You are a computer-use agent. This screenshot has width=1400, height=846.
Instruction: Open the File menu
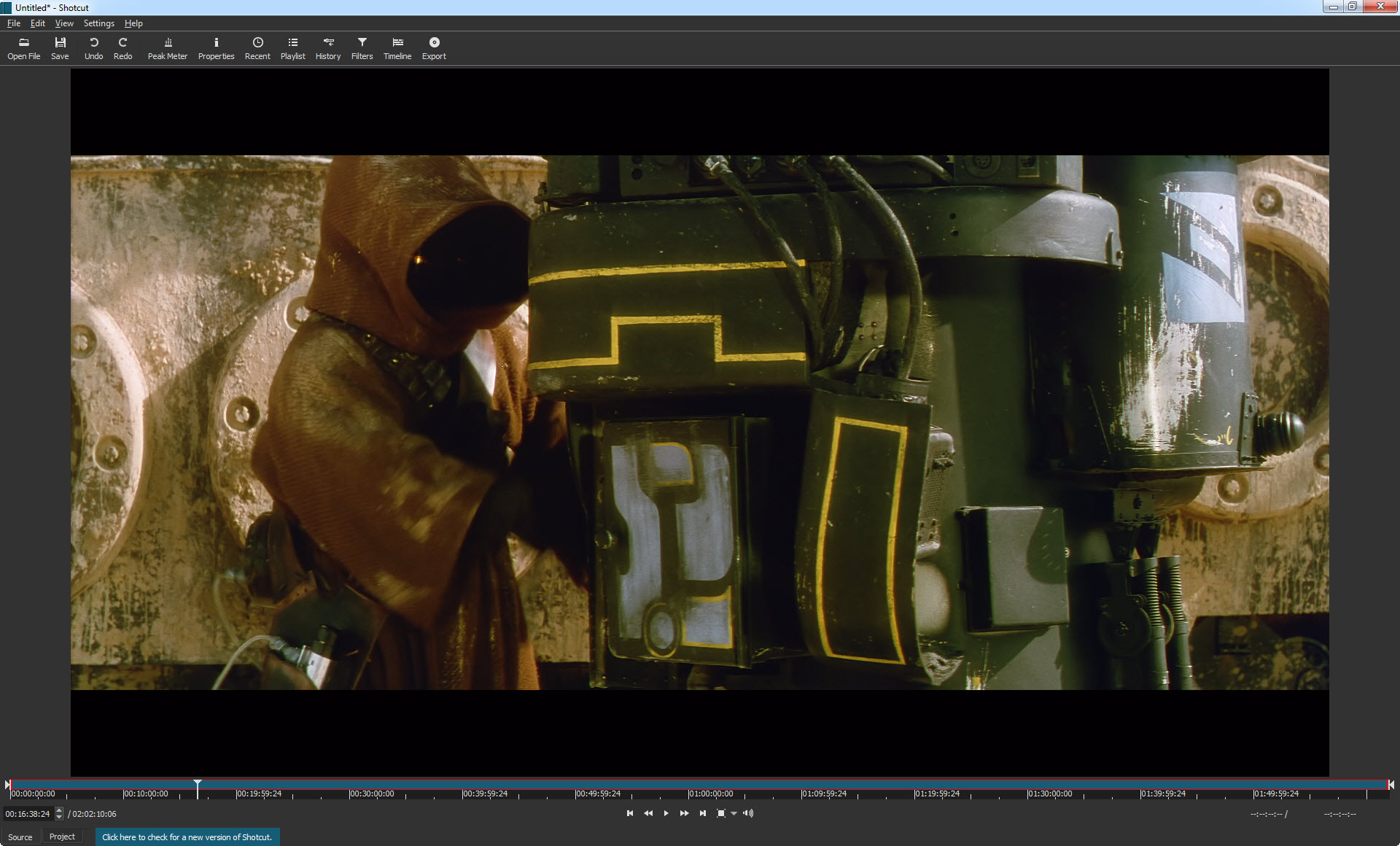point(14,23)
